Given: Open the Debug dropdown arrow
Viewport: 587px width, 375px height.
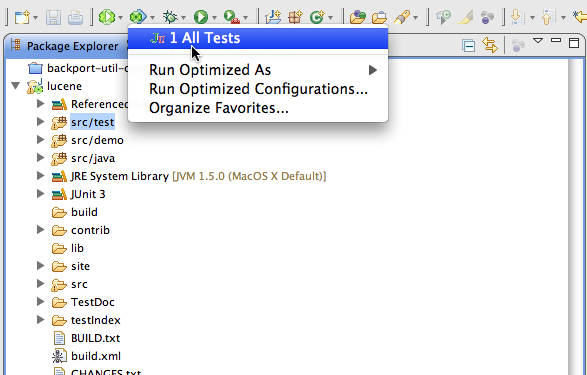Looking at the screenshot, I should (183, 18).
